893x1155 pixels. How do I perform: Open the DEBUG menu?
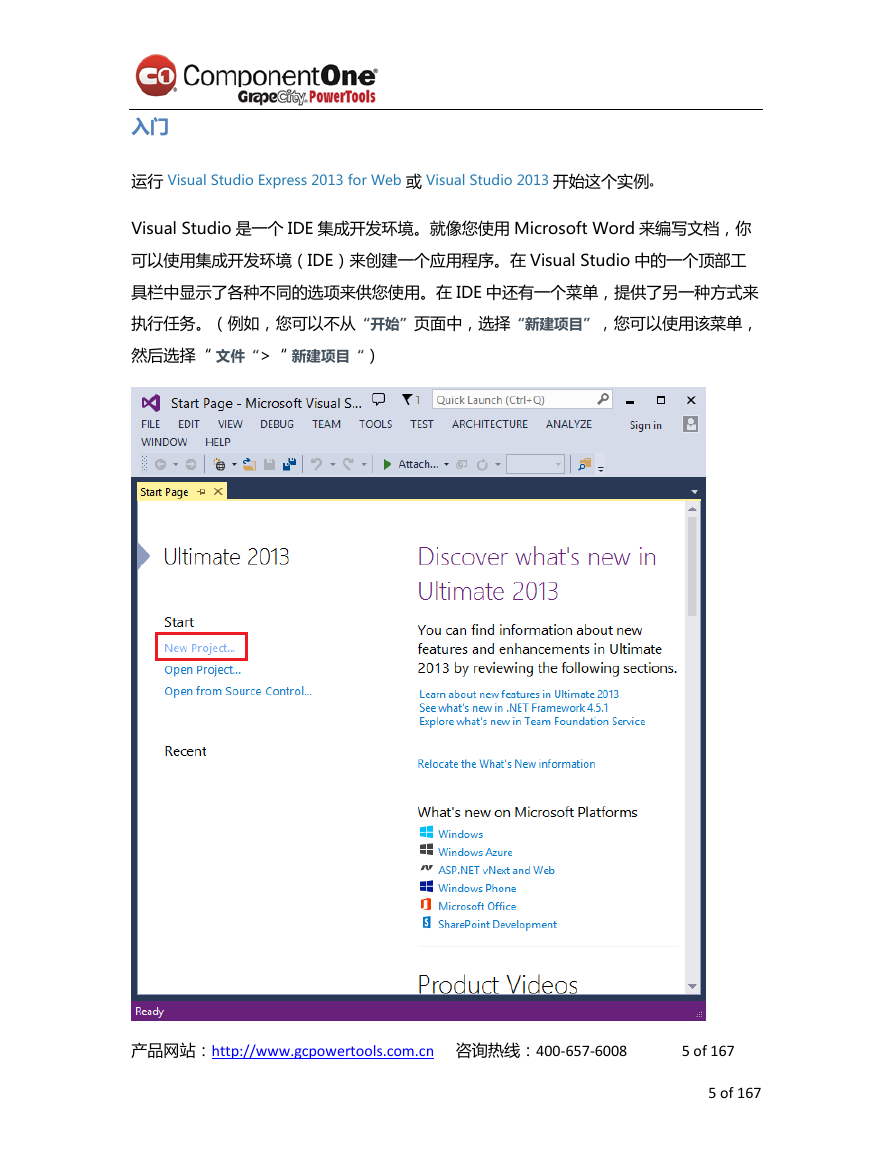[277, 424]
